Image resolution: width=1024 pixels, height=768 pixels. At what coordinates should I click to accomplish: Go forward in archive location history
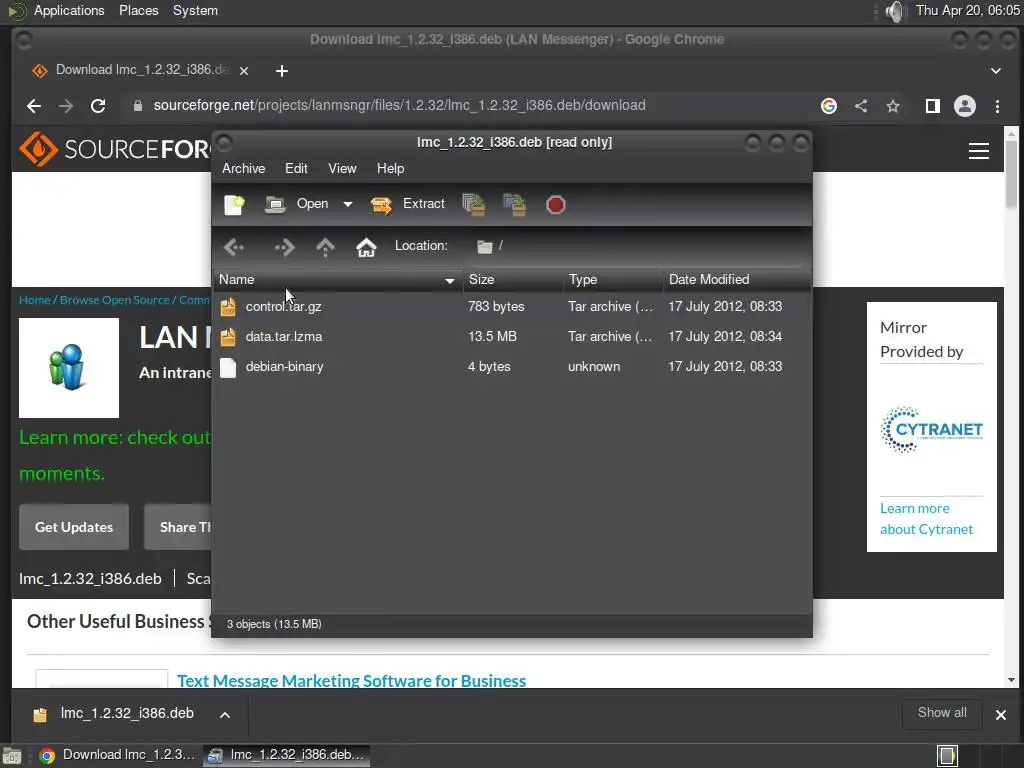click(284, 247)
